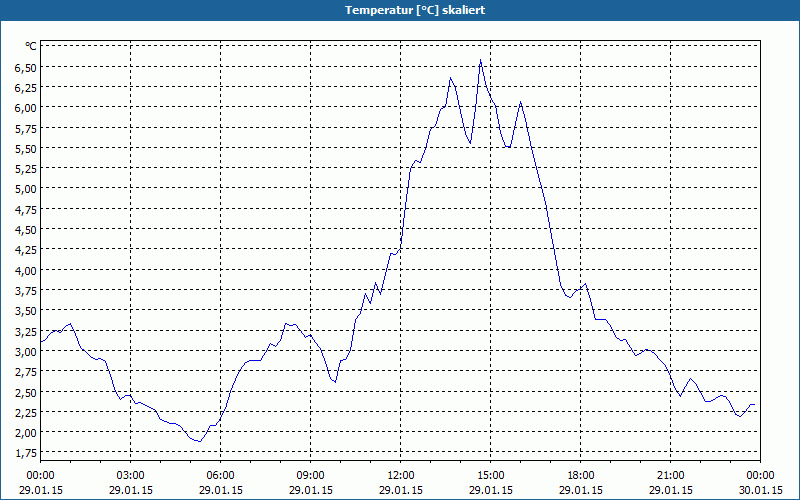The image size is (800, 500).
Task: Select the 5,25 y-axis value
Action: click(26, 168)
